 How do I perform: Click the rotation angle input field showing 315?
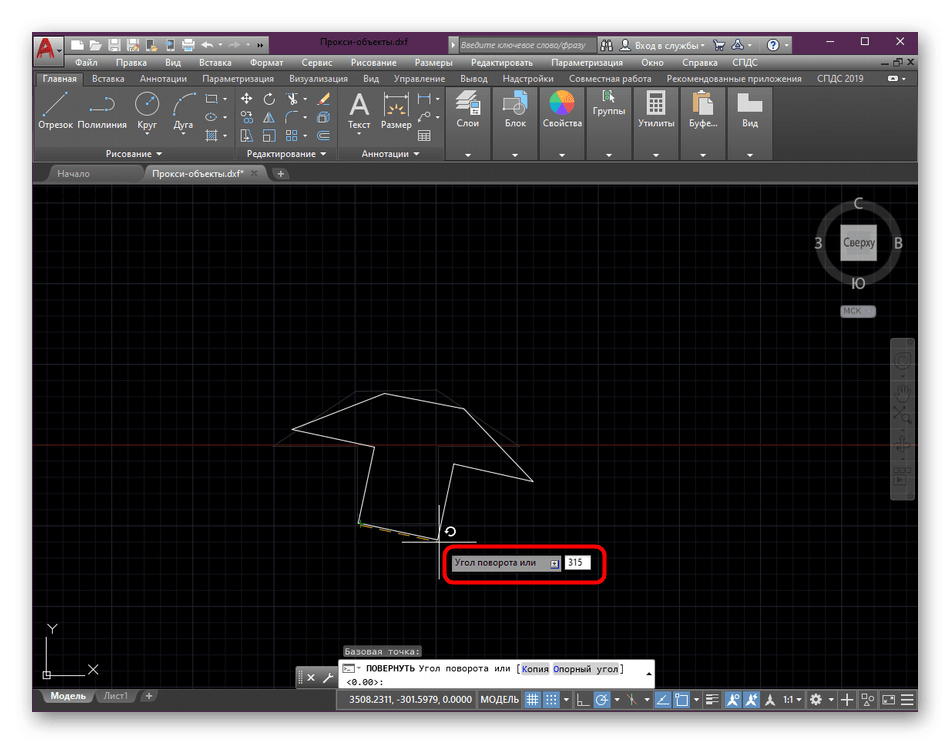click(577, 562)
